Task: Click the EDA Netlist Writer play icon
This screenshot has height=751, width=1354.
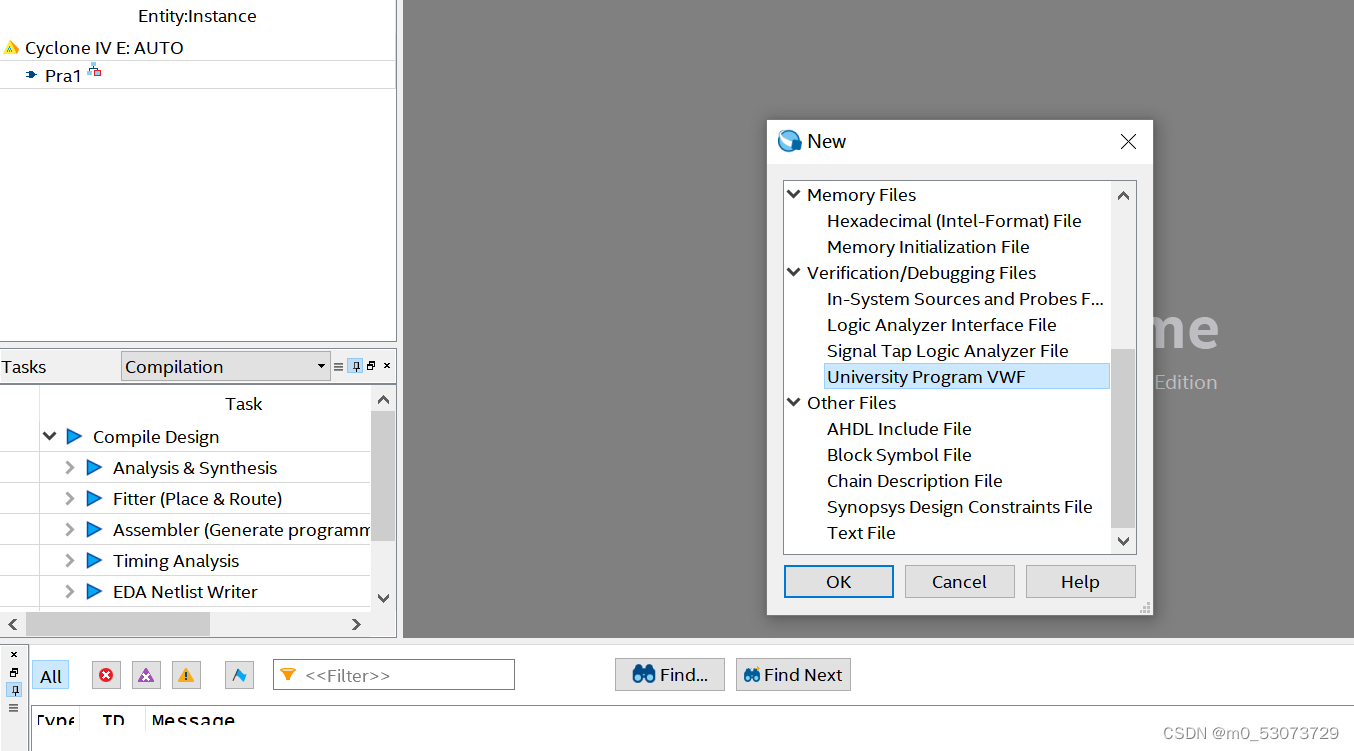Action: click(94, 591)
